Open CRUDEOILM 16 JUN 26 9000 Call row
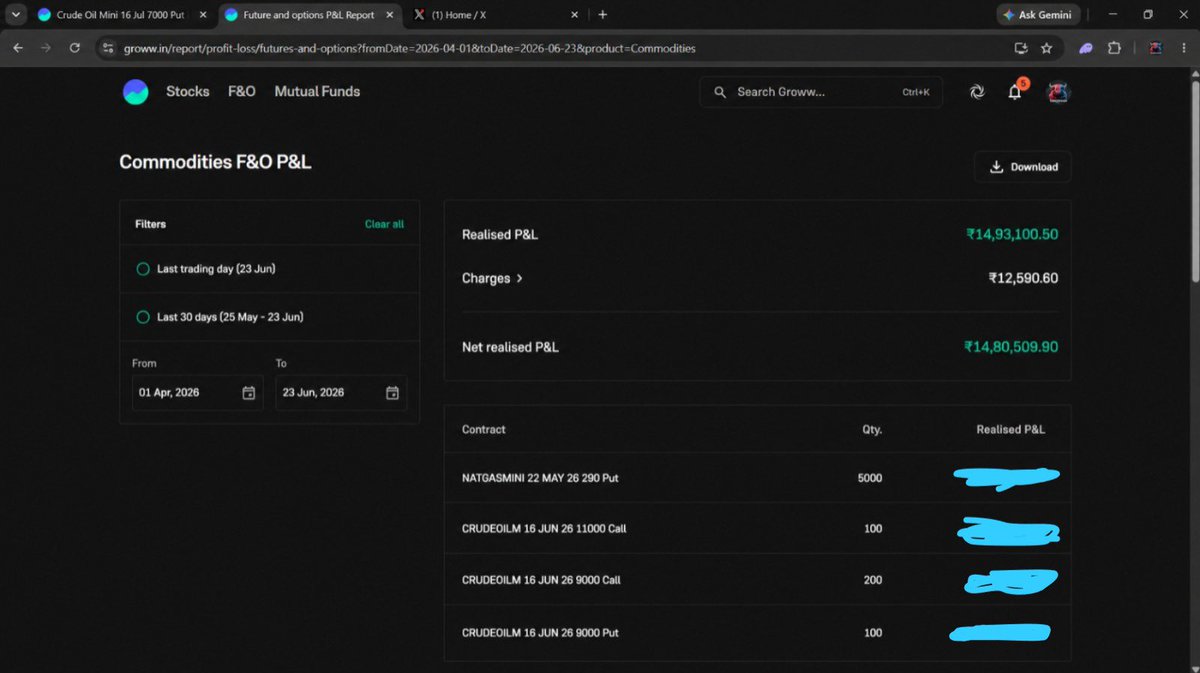The image size is (1200, 673). pyautogui.click(x=757, y=580)
